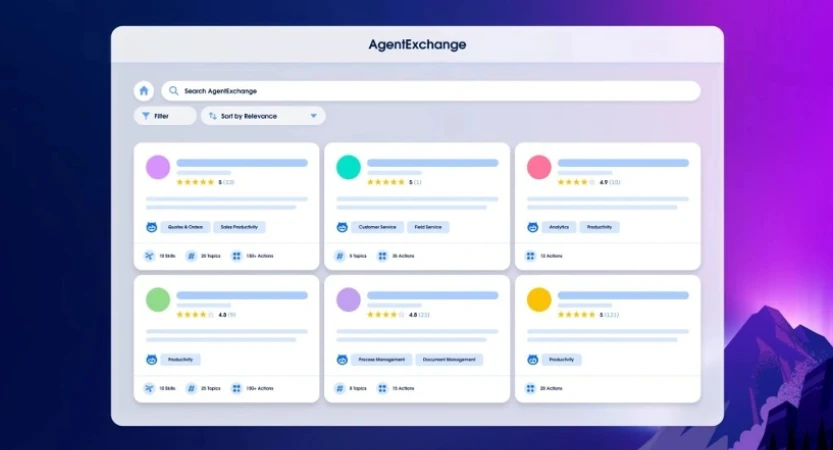
Task: Click Agentforce mascot icon beside Quotes & Orders
Action: [151, 227]
